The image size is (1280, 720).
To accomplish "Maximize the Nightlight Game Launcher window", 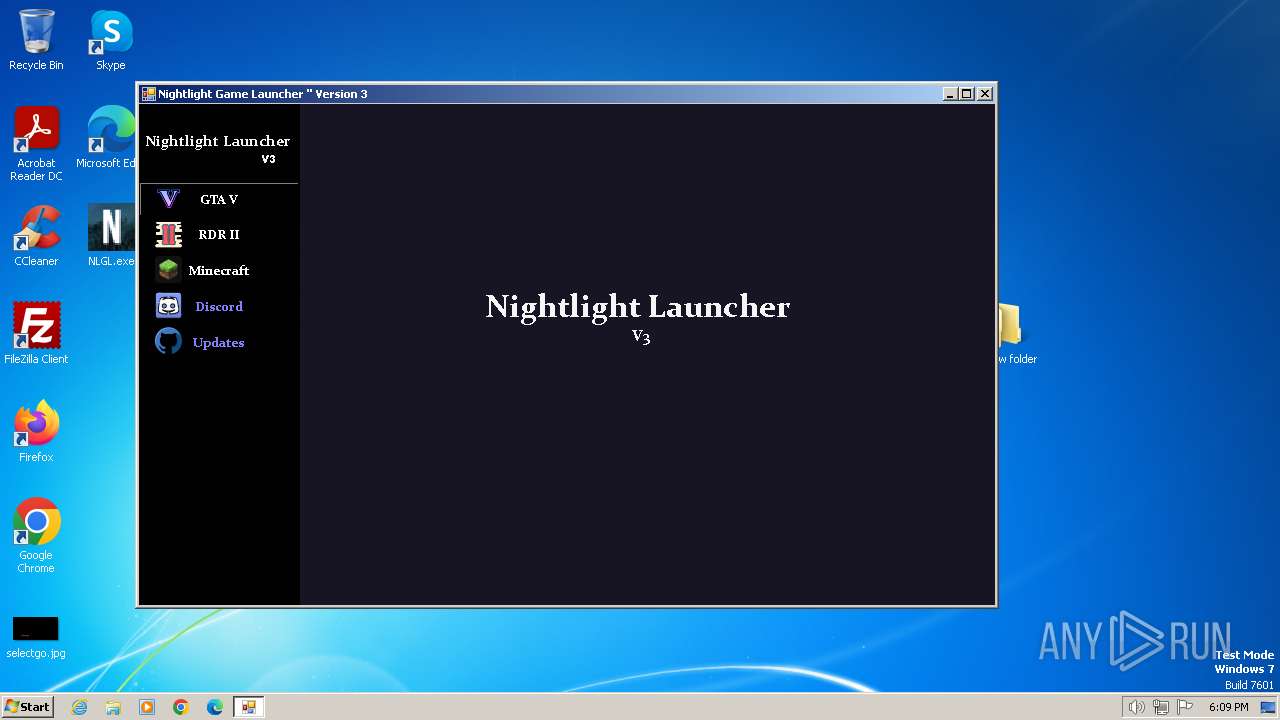I will [966, 94].
